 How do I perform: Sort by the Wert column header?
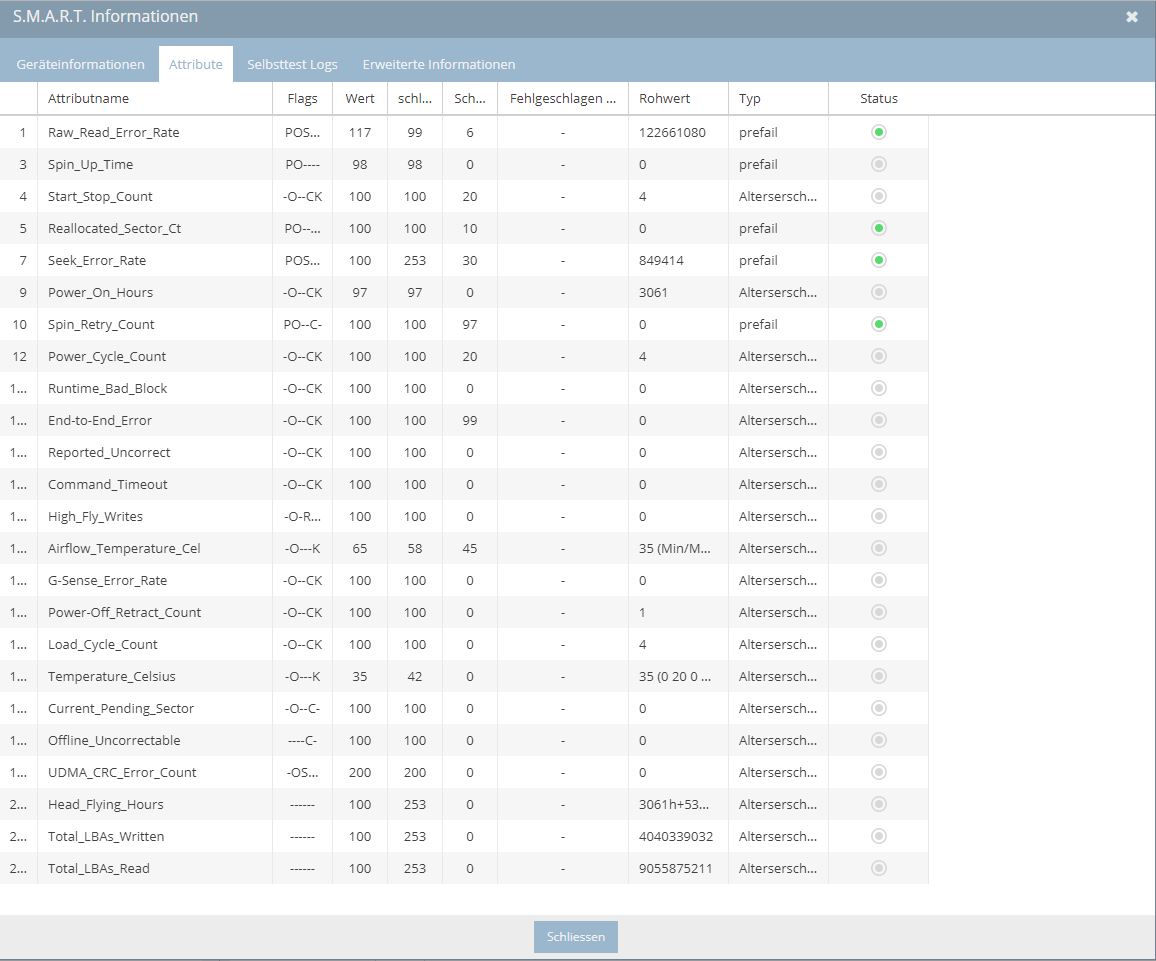360,99
